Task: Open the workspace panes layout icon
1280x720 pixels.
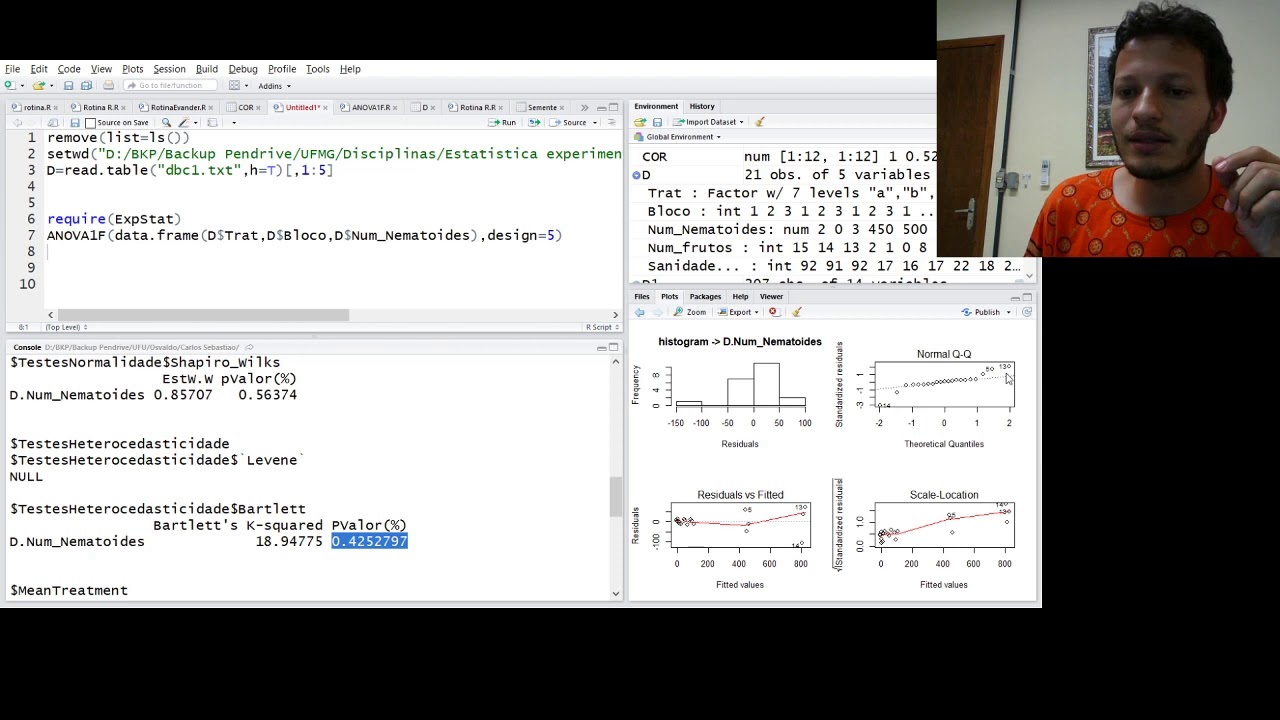Action: (234, 85)
